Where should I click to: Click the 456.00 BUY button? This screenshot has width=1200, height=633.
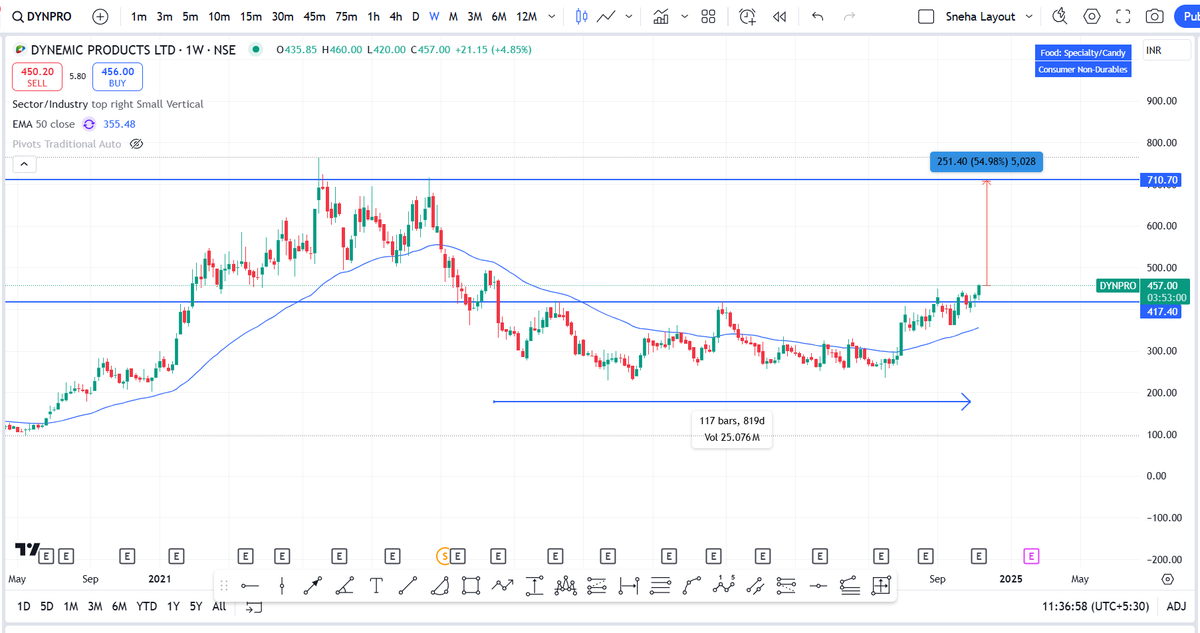click(x=117, y=77)
